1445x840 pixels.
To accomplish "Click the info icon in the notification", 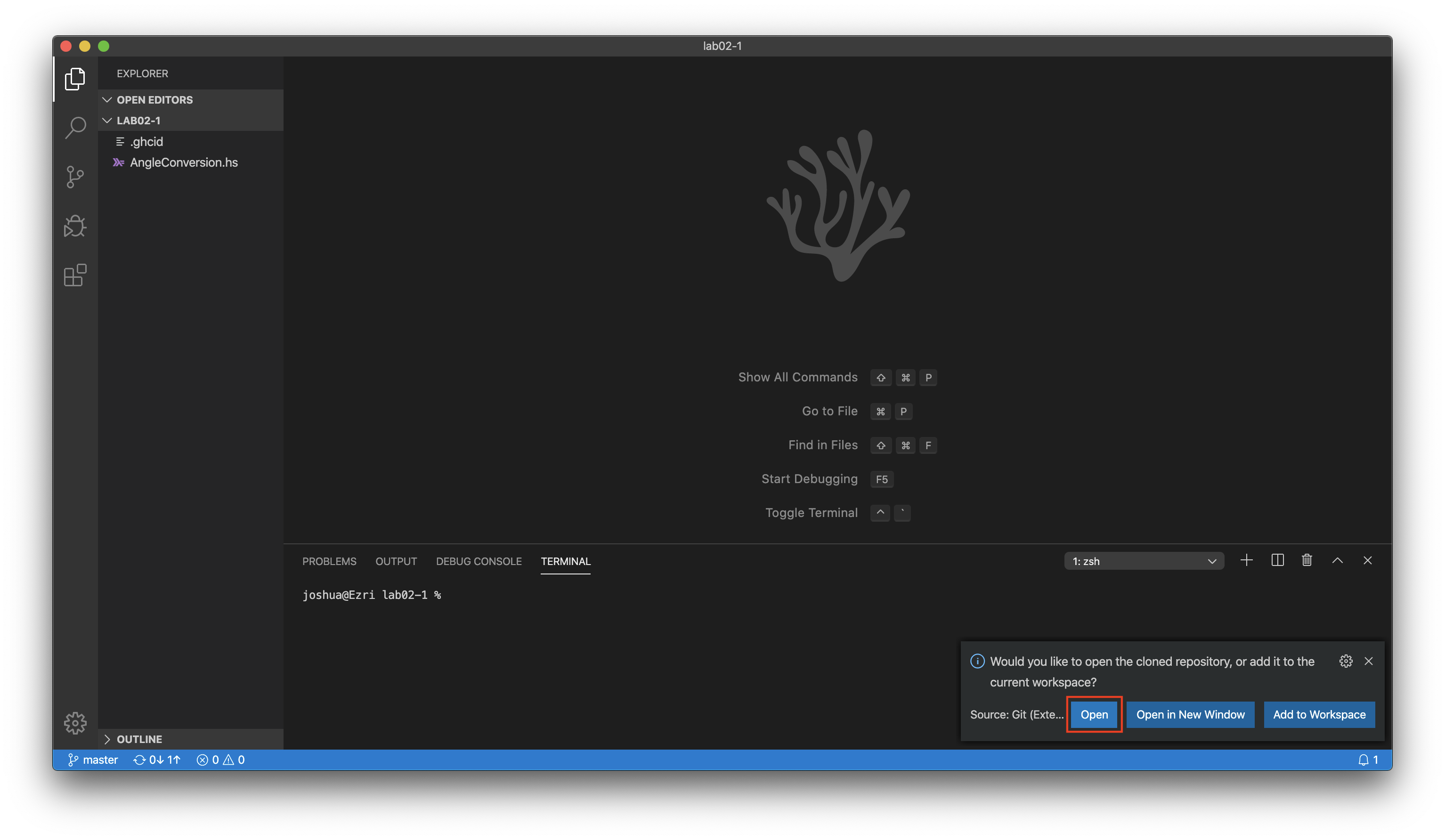I will coord(977,661).
